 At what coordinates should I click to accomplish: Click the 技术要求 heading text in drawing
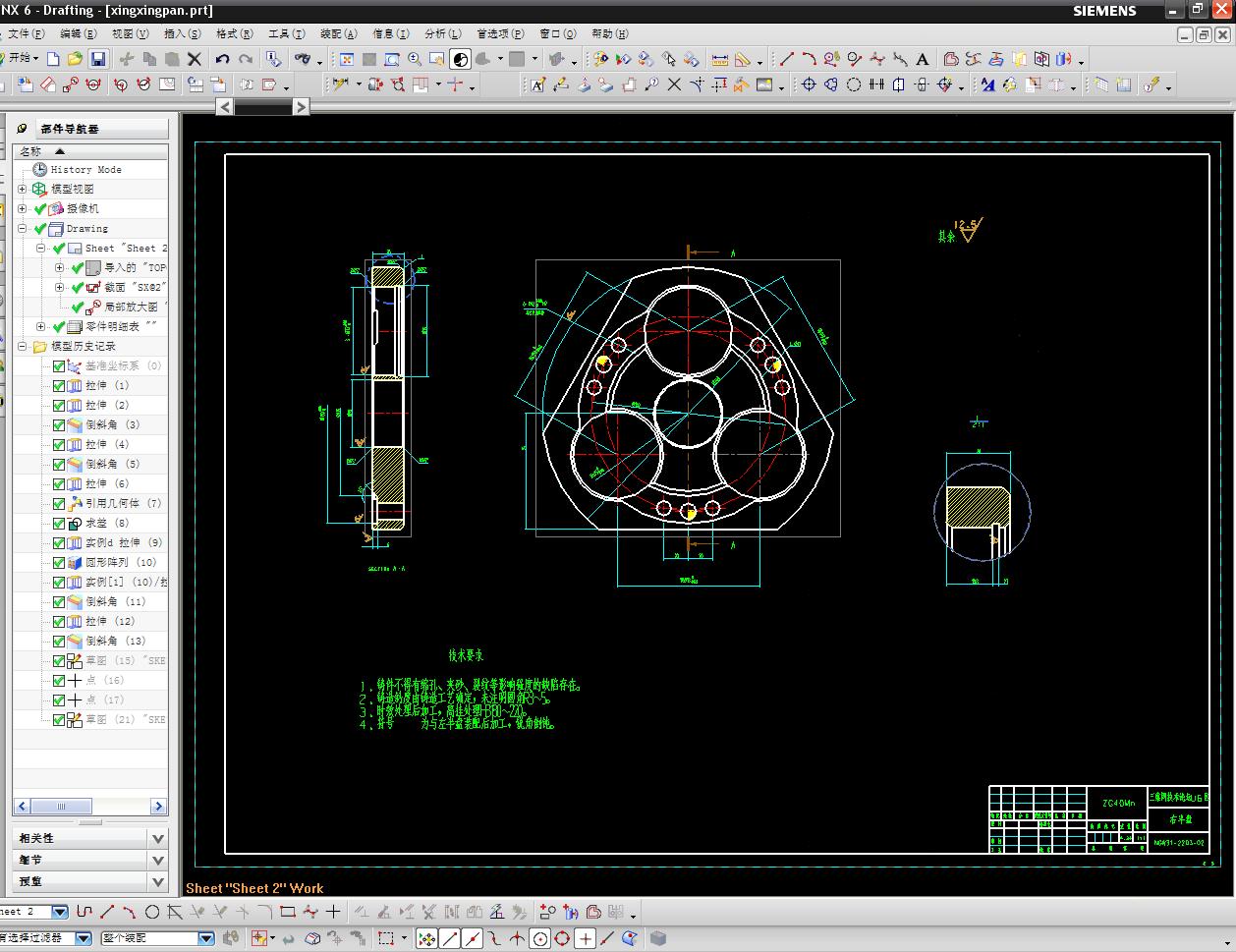click(466, 655)
